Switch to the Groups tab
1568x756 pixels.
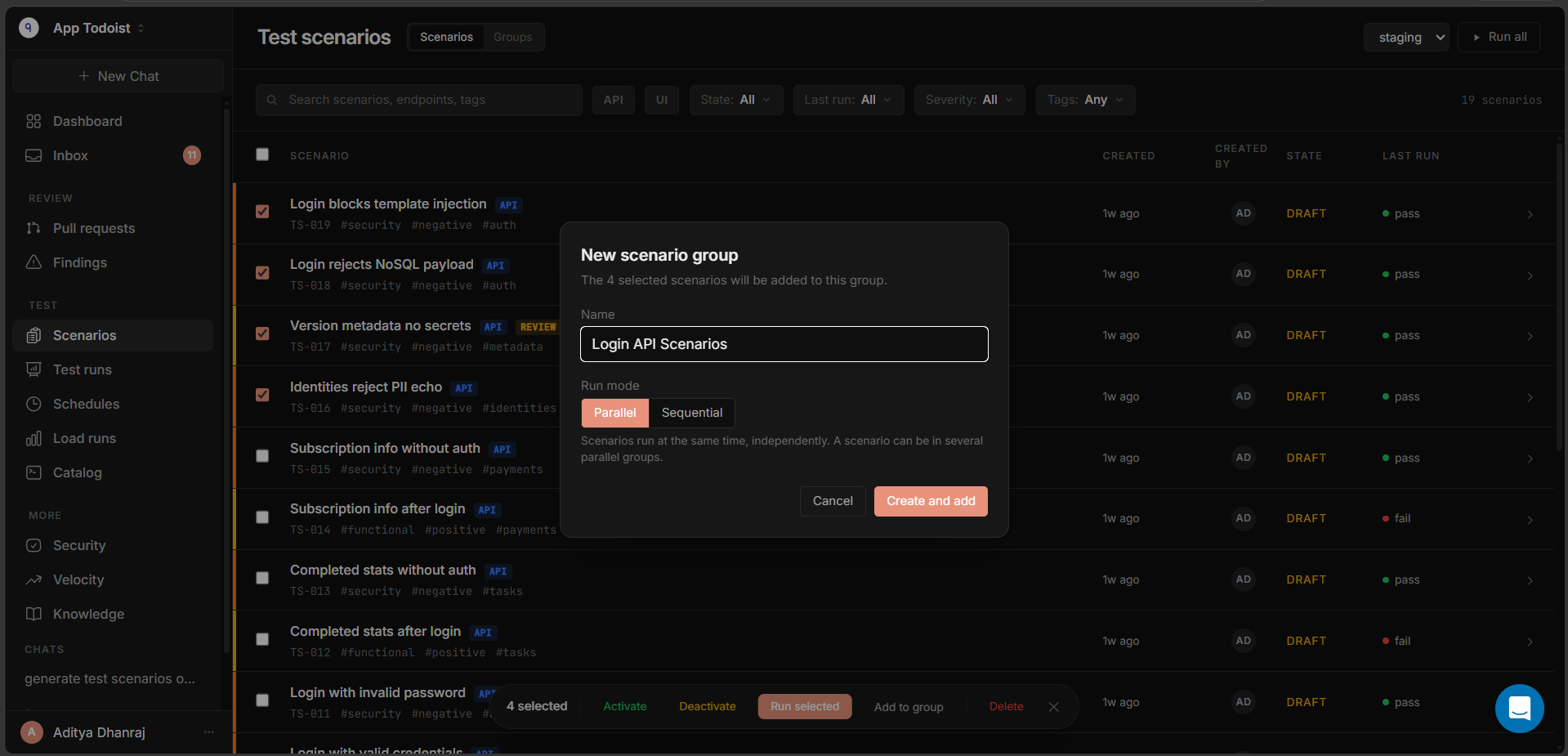(x=512, y=37)
